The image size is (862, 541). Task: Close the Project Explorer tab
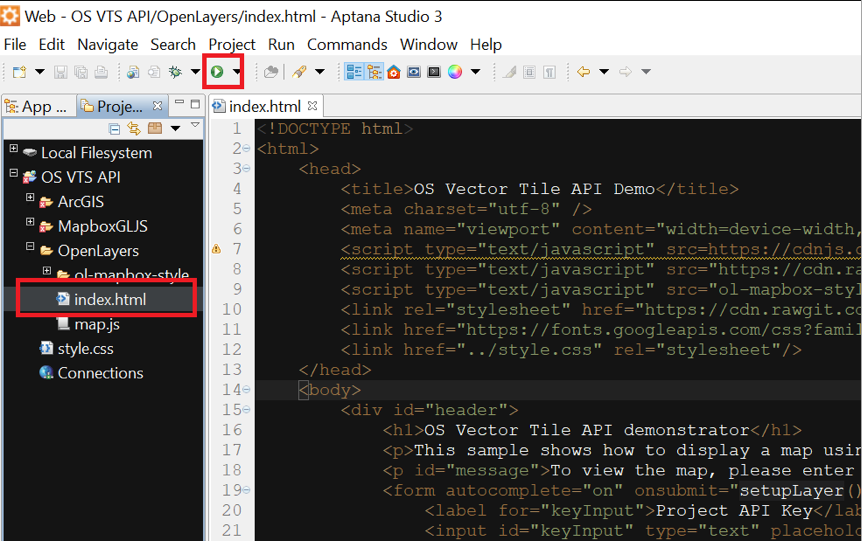[157, 106]
